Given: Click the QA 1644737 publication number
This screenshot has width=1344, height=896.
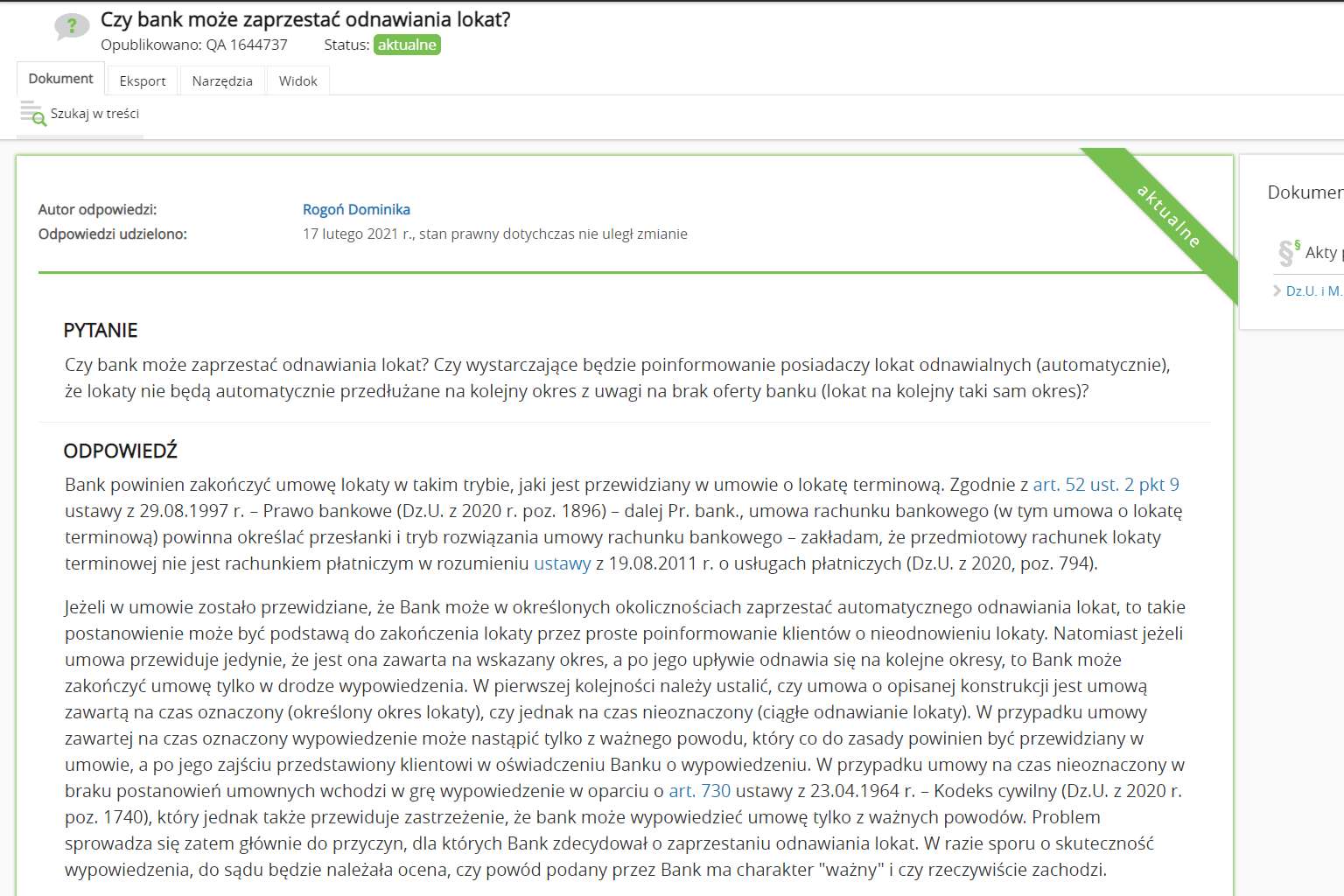Looking at the screenshot, I should [x=246, y=45].
